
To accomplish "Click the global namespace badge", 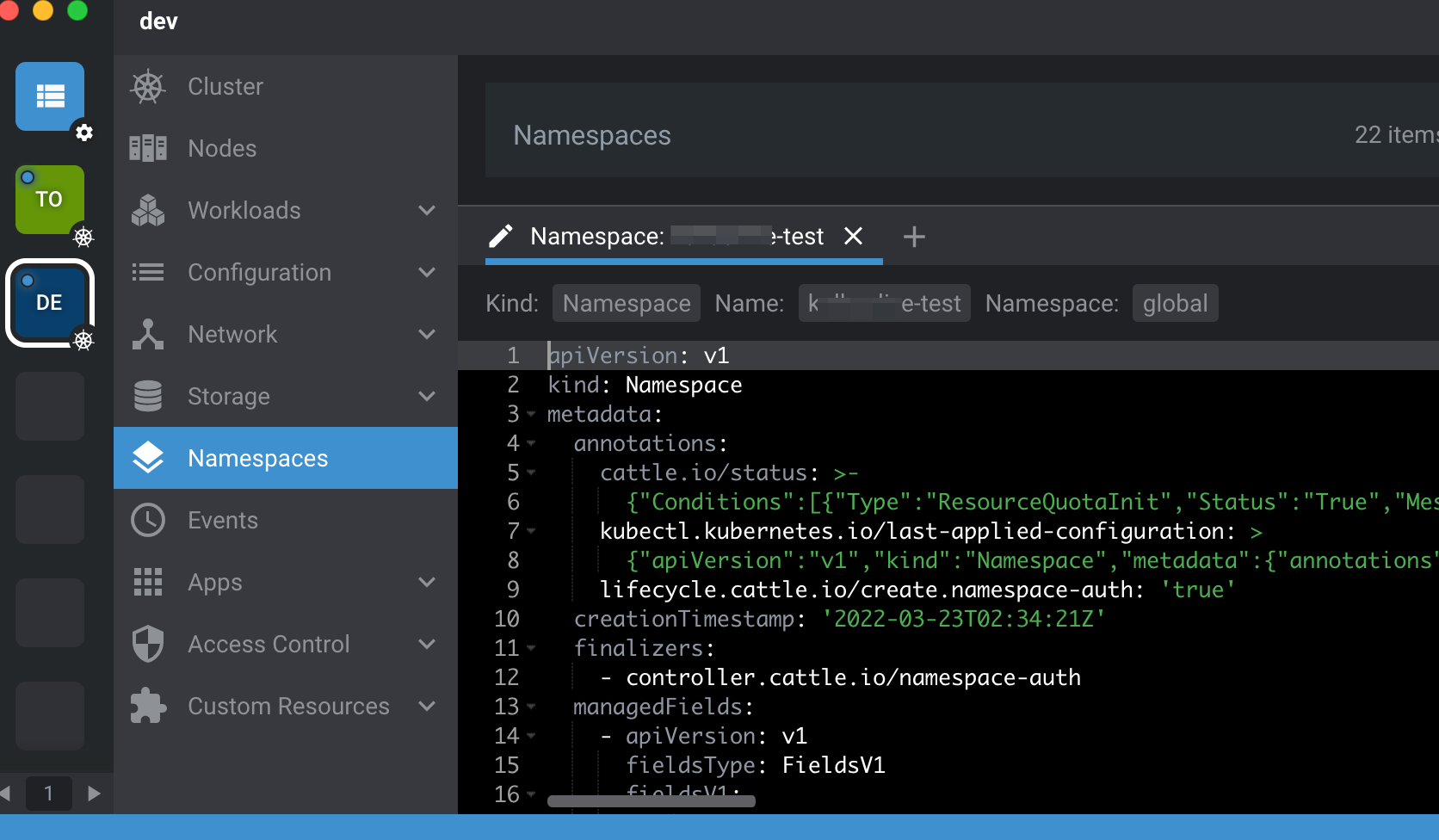I will click(x=1175, y=303).
